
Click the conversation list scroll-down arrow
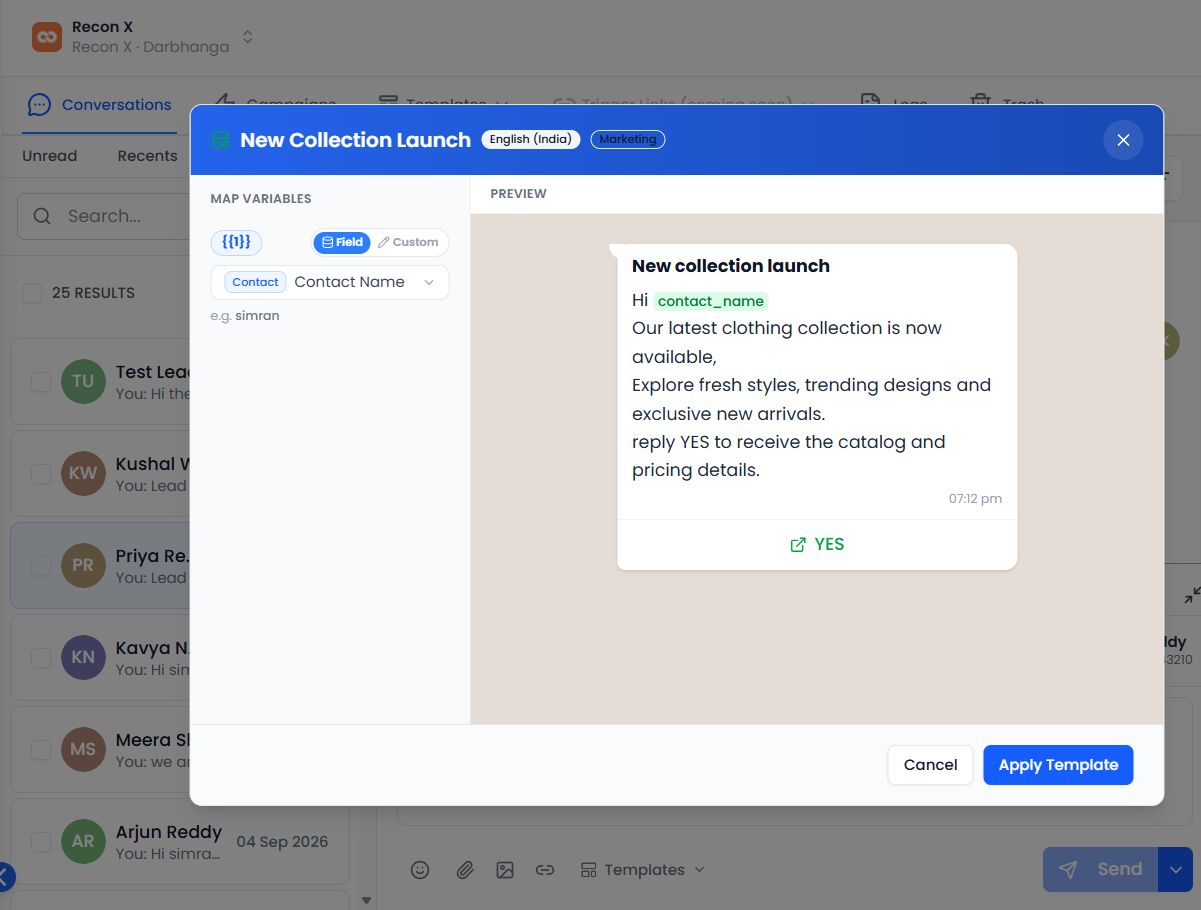point(366,900)
